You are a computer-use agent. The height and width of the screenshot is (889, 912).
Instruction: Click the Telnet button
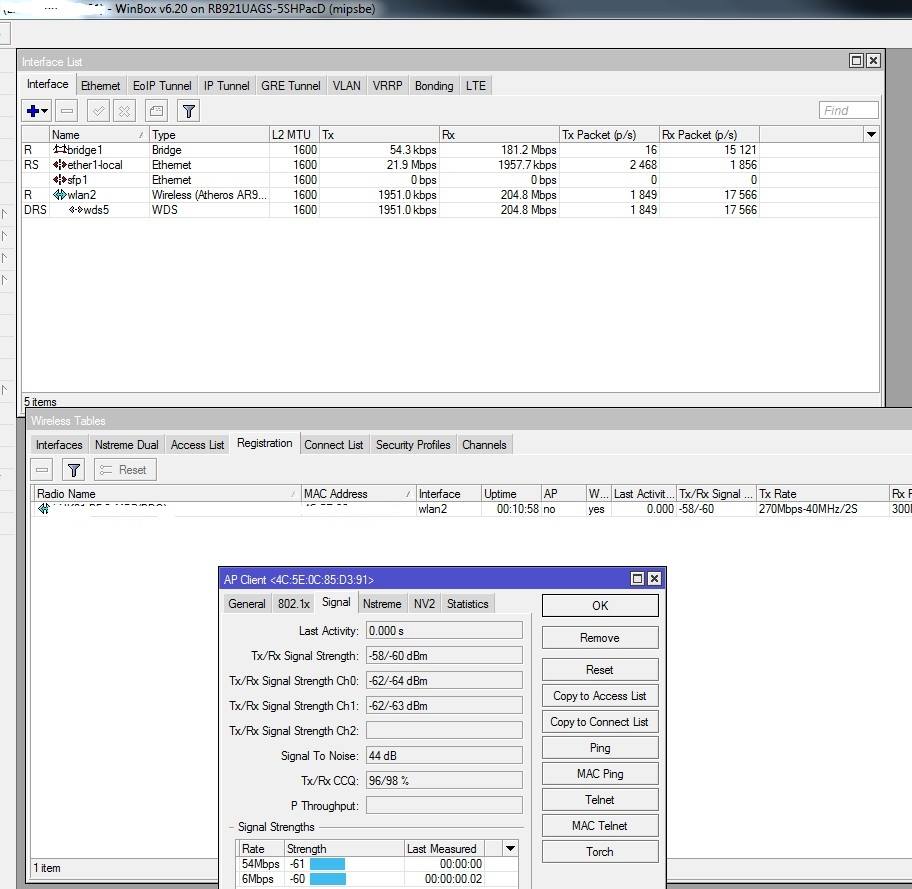600,799
